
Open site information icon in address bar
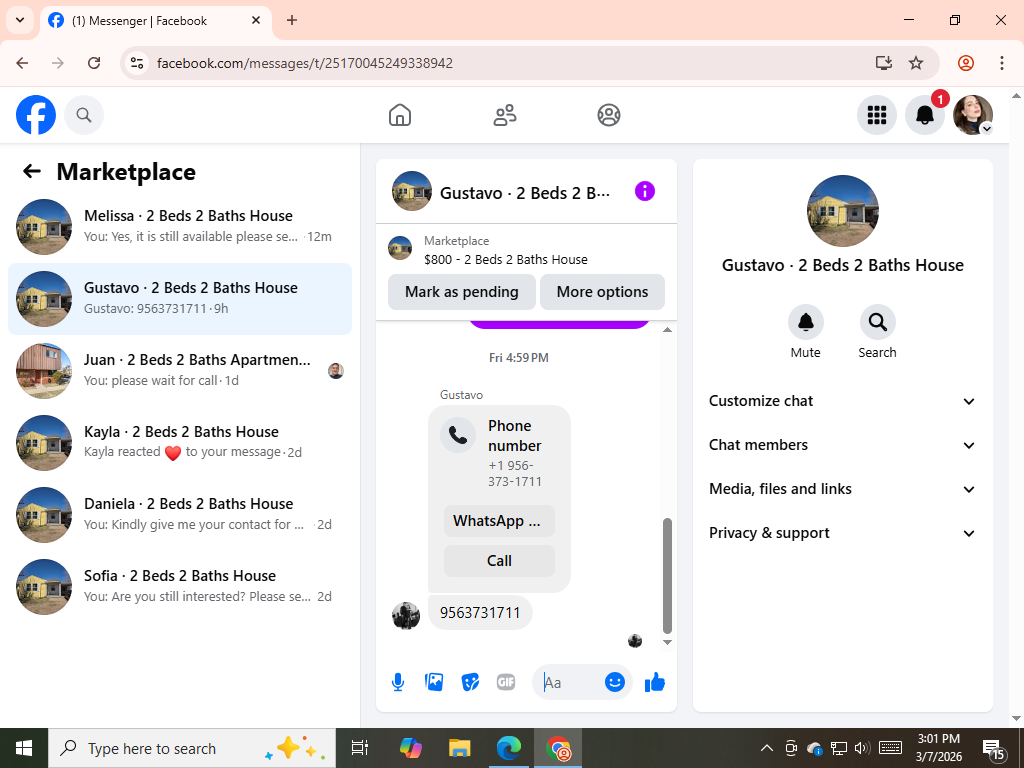click(x=137, y=63)
